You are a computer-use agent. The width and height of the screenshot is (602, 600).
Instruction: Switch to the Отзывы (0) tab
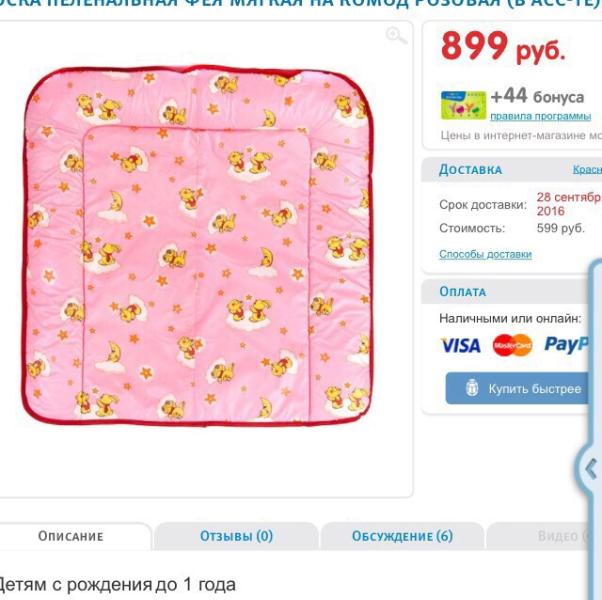(x=236, y=536)
